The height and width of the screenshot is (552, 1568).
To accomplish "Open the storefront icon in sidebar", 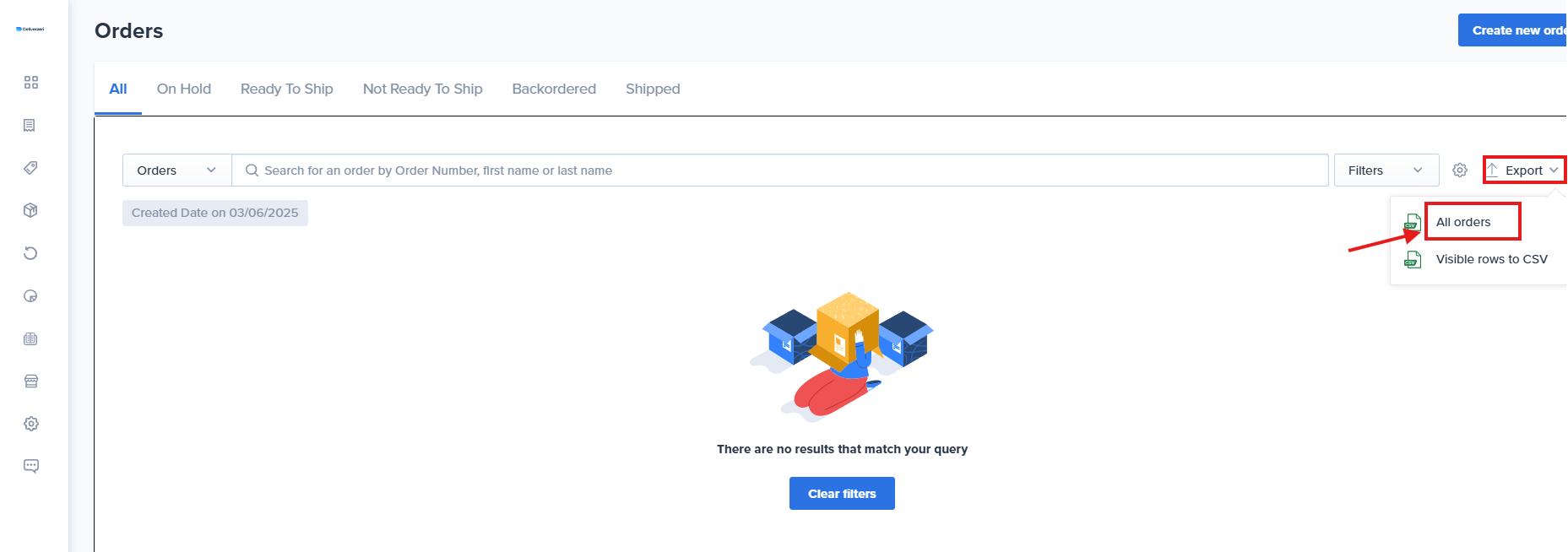I will coord(31,382).
